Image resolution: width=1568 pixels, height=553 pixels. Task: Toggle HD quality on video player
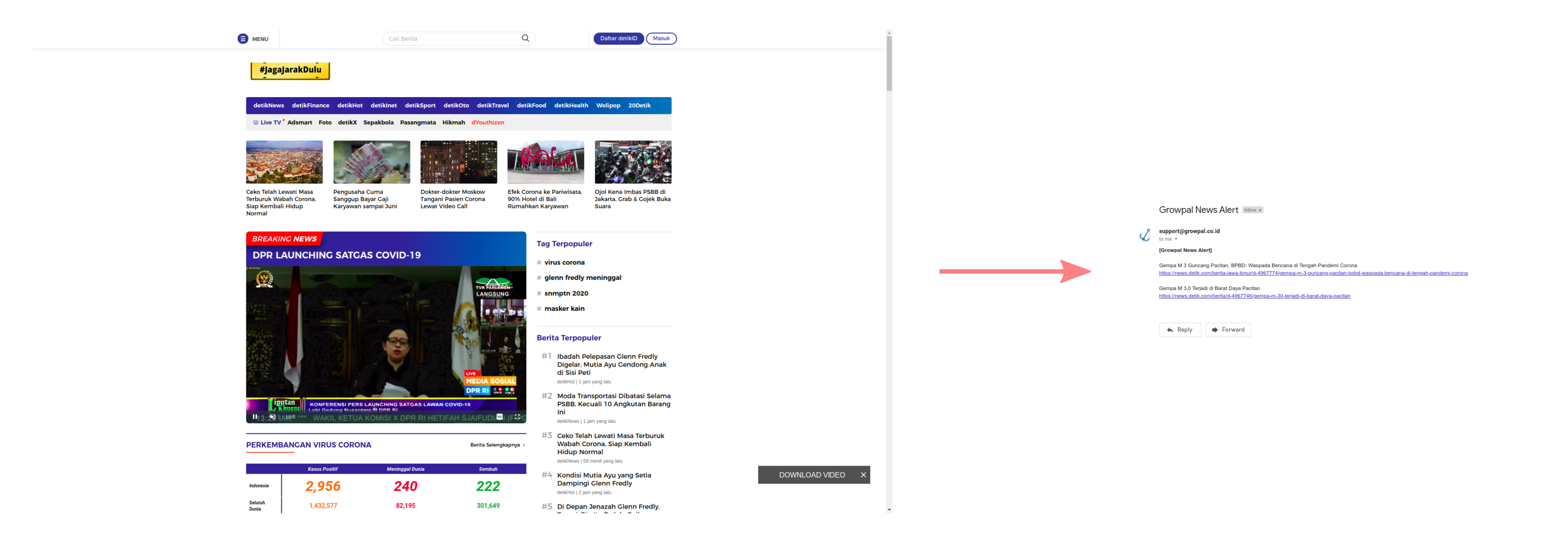click(499, 417)
